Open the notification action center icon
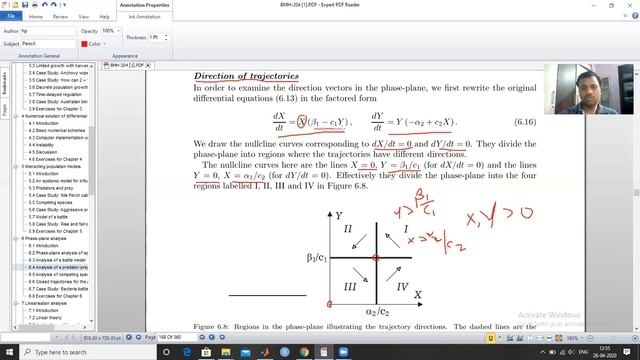Viewport: 640px width, 360px height. pyautogui.click(x=627, y=352)
